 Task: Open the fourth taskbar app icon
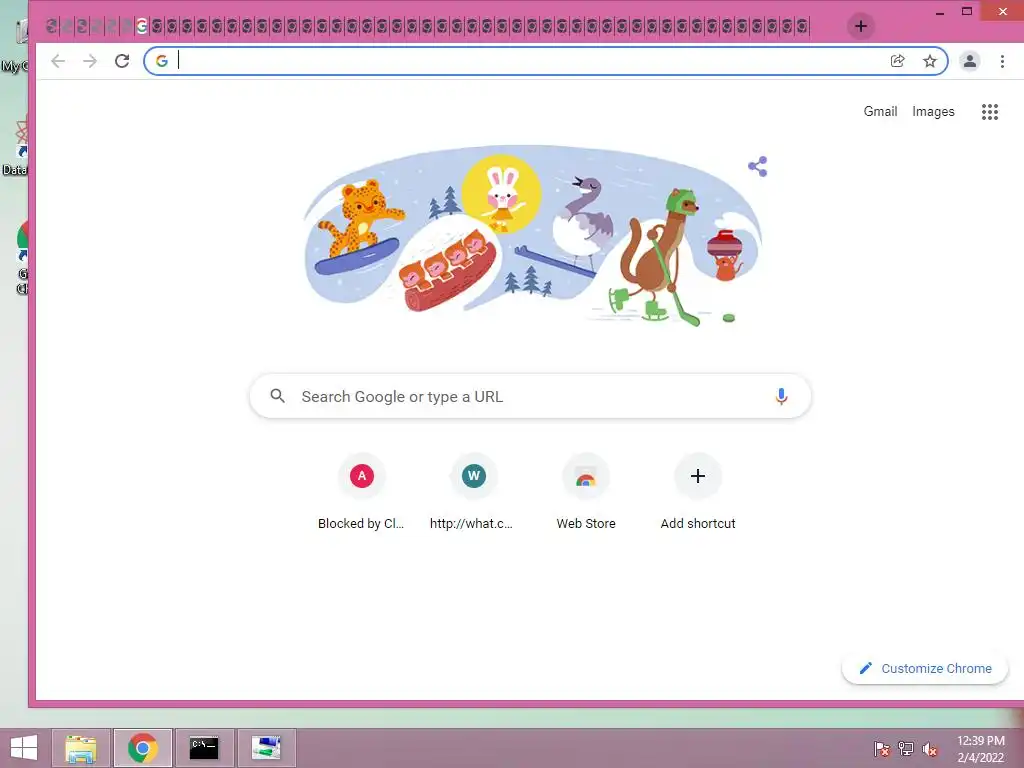(x=266, y=748)
